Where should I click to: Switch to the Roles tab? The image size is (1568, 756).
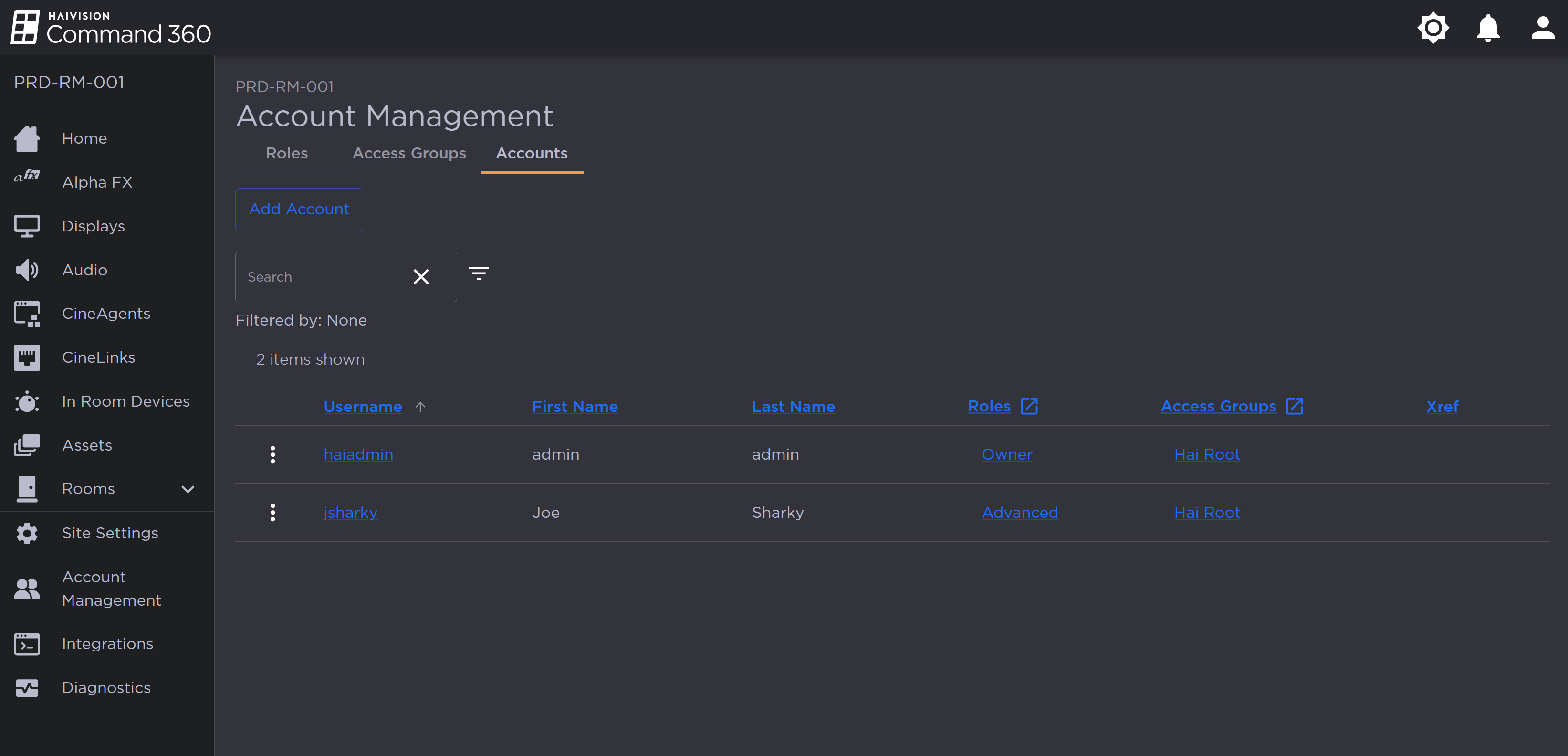tap(286, 153)
